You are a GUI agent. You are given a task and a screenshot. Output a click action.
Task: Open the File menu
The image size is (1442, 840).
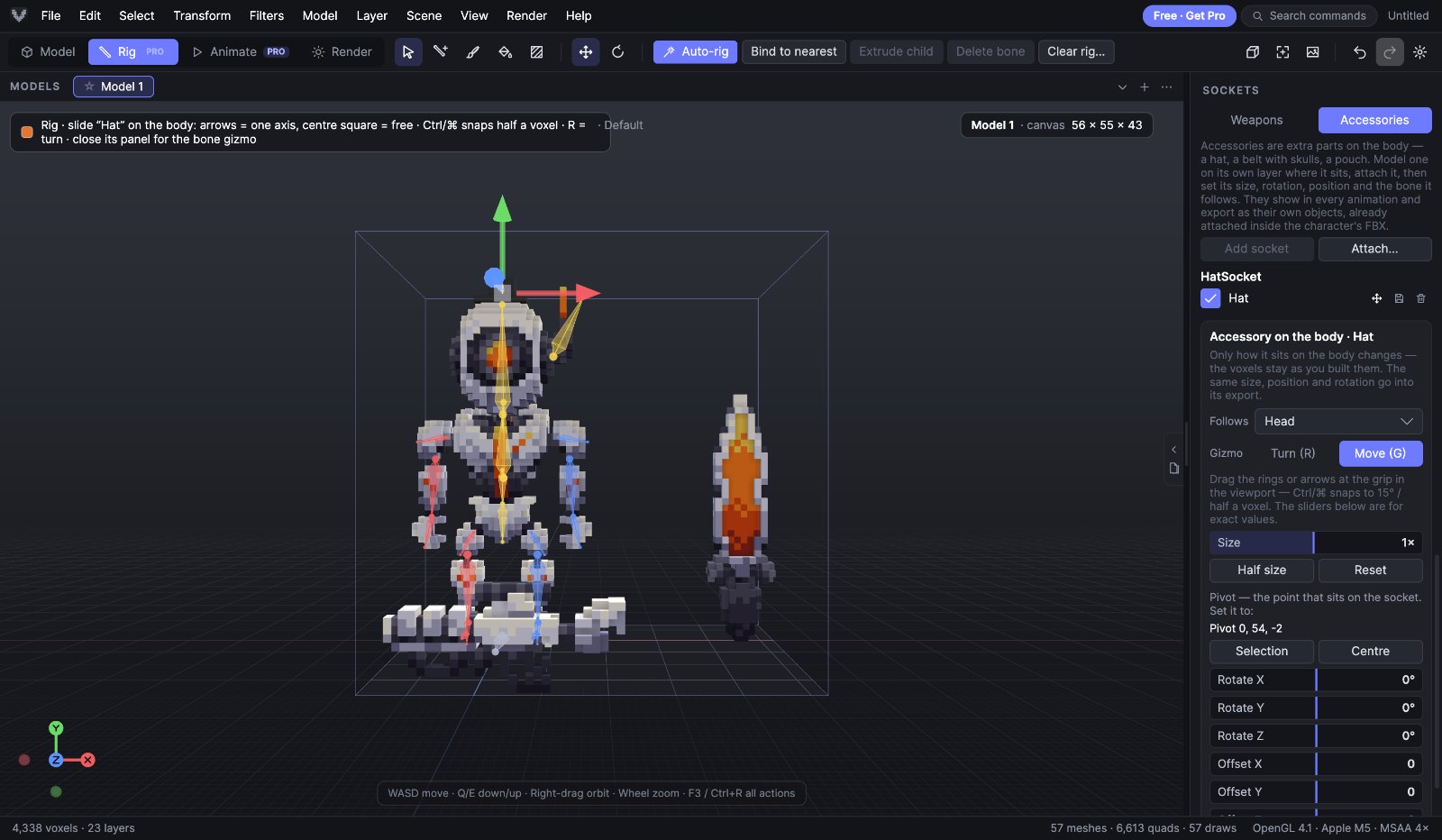(x=51, y=15)
